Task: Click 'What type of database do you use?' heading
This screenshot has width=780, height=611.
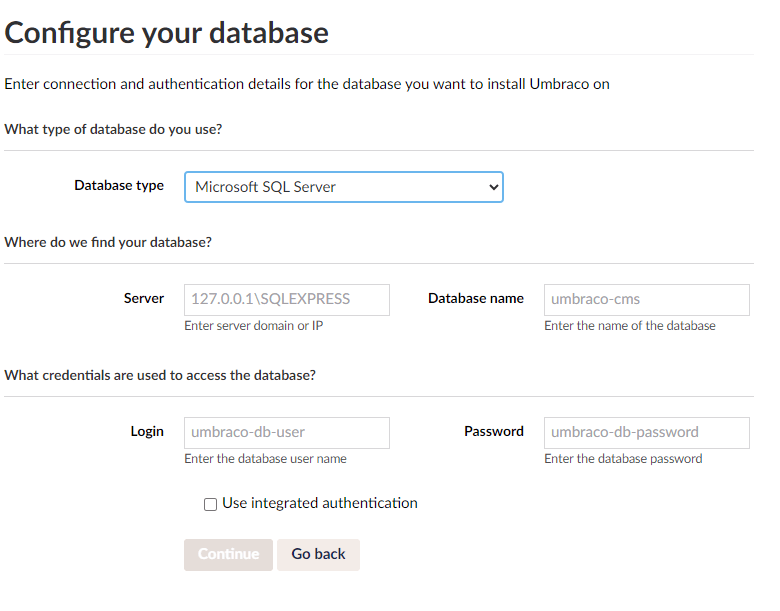Action: pos(113,129)
